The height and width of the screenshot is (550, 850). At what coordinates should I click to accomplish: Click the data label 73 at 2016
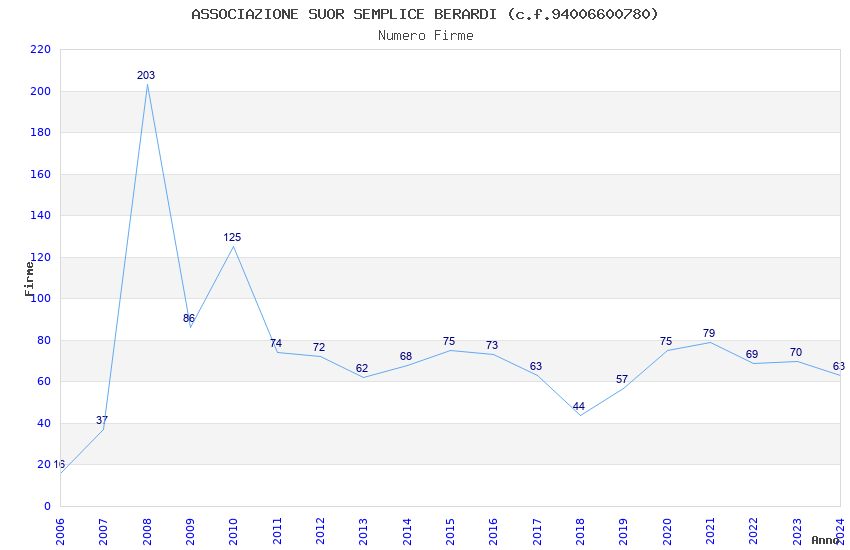point(492,345)
